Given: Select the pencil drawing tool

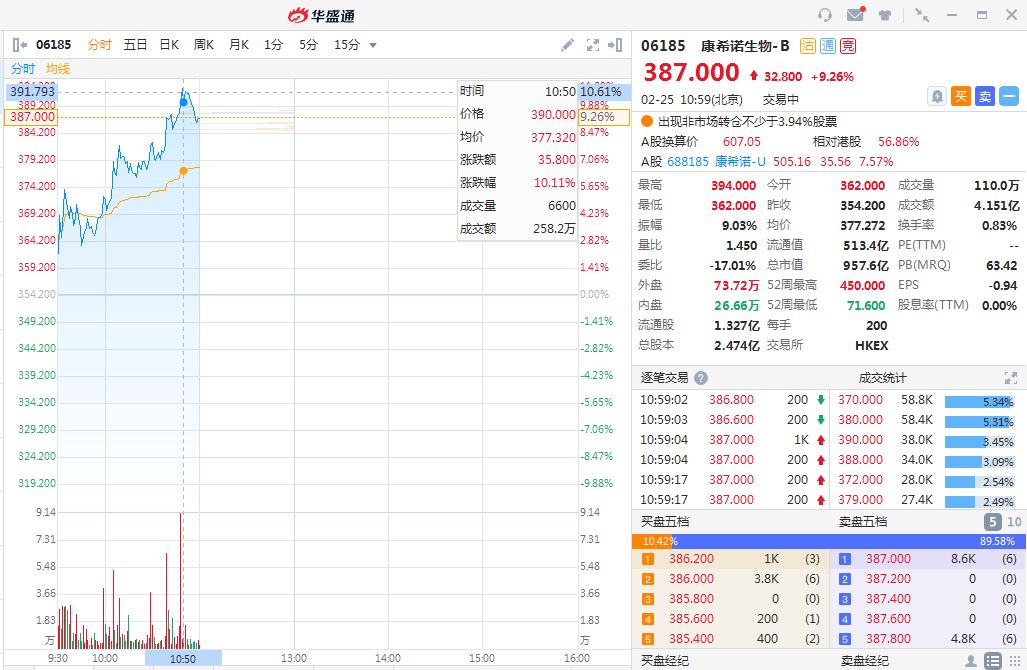Looking at the screenshot, I should pos(567,45).
